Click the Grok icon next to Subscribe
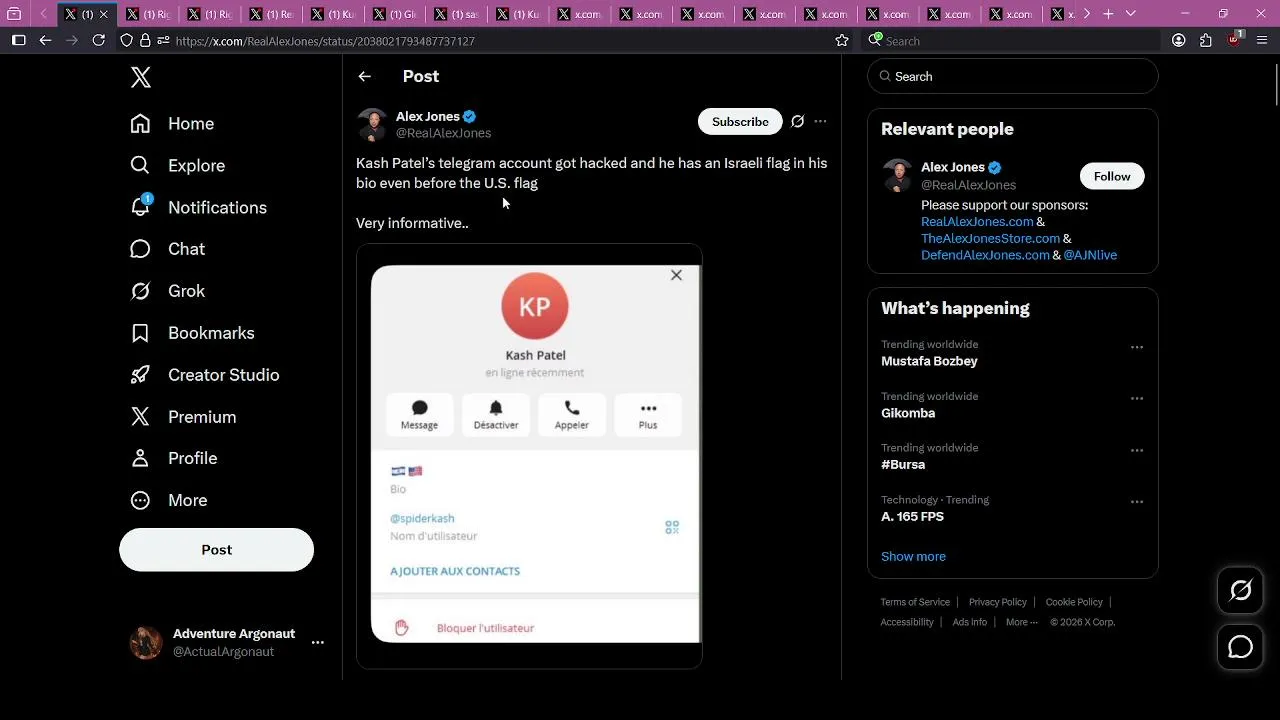Image resolution: width=1280 pixels, height=720 pixels. (x=797, y=121)
